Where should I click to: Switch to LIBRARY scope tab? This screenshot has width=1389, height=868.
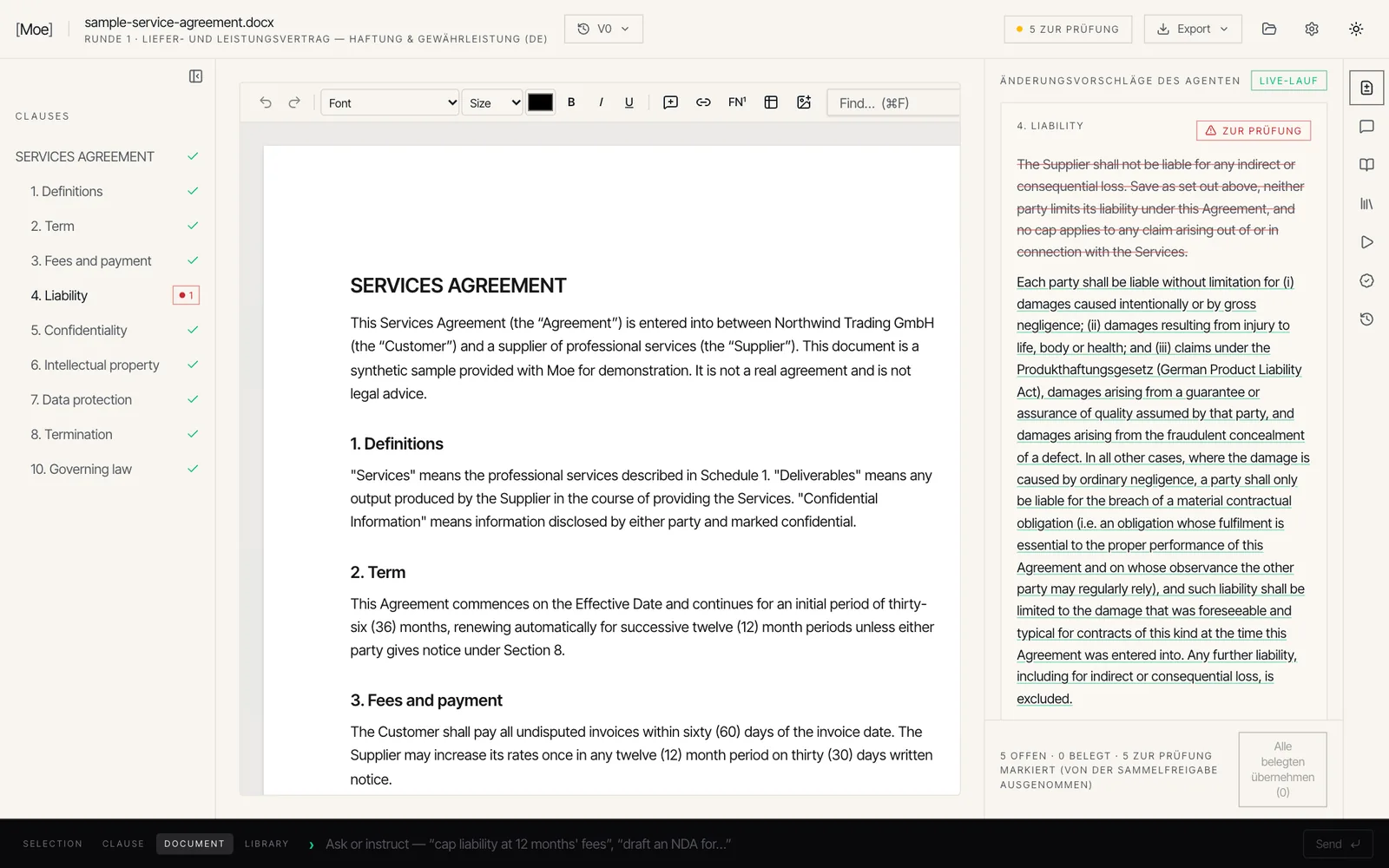[267, 844]
